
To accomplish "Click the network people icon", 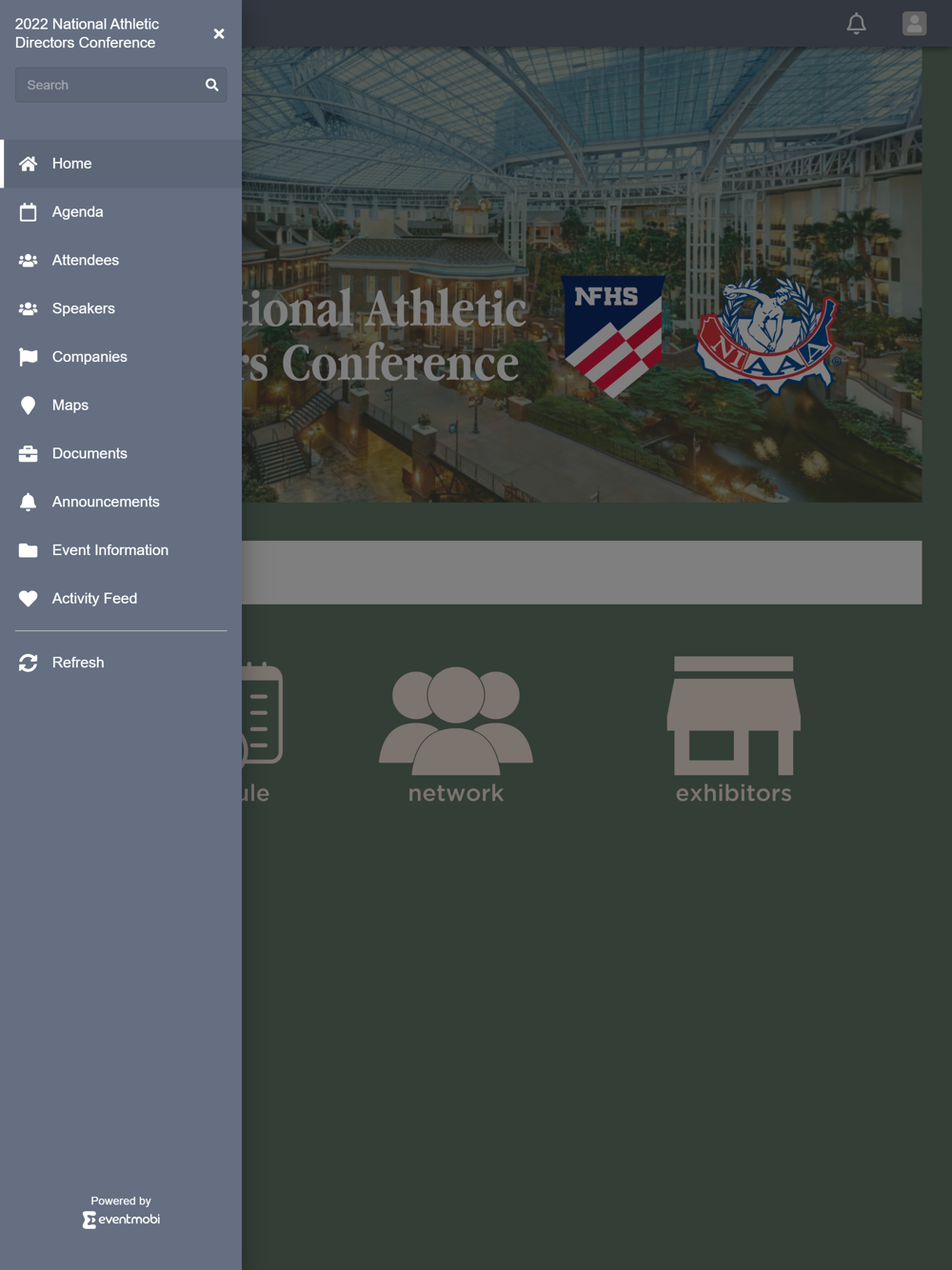I will tap(456, 720).
